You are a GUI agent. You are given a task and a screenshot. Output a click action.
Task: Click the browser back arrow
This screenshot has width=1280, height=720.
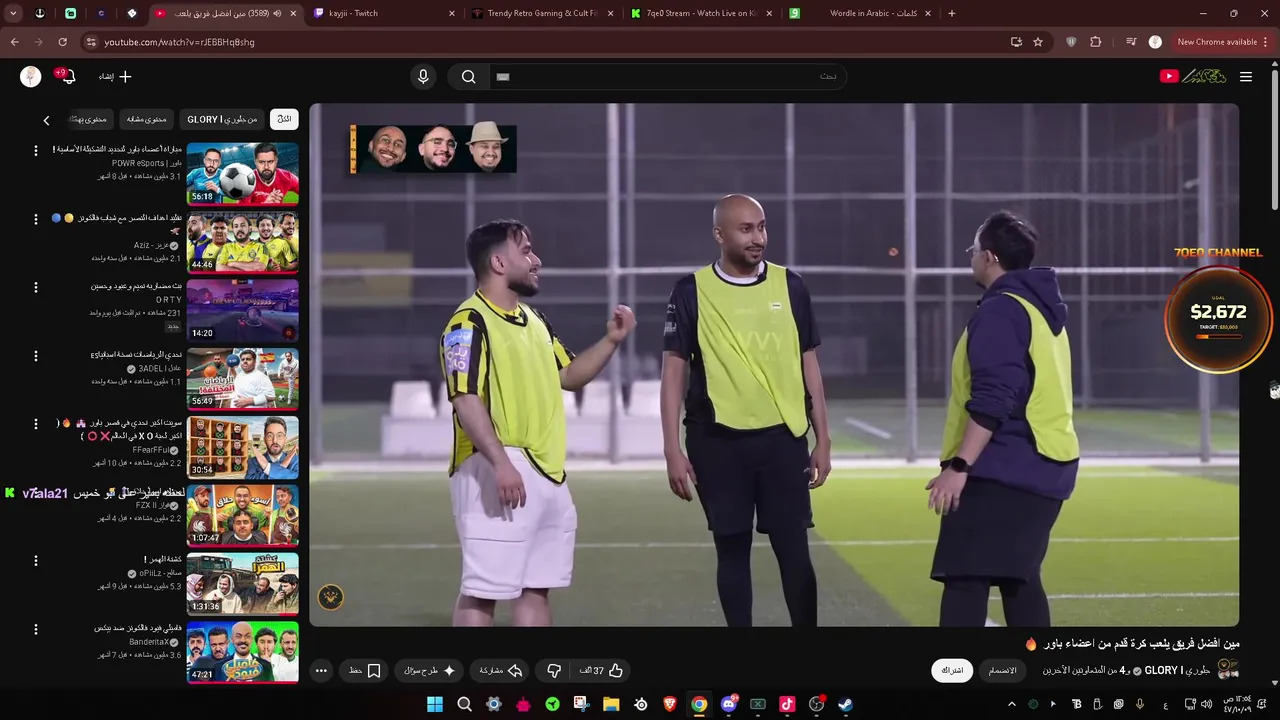tap(14, 42)
